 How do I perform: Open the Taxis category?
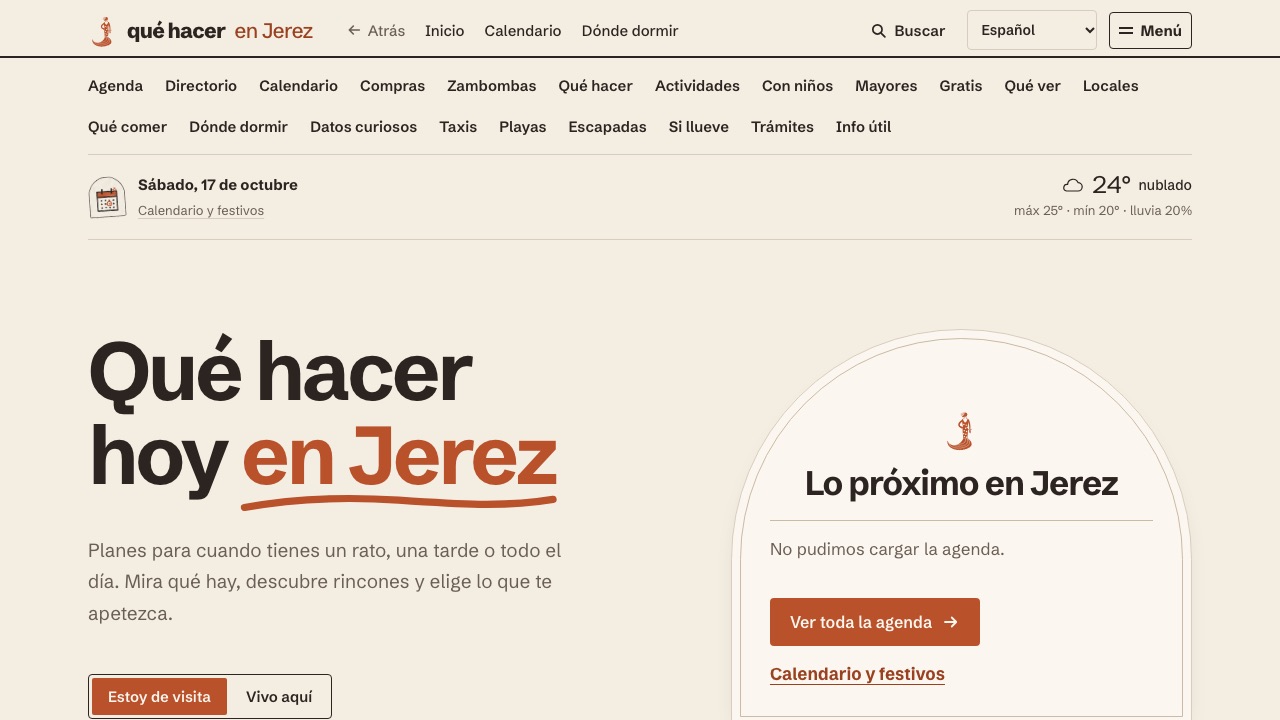[x=458, y=127]
